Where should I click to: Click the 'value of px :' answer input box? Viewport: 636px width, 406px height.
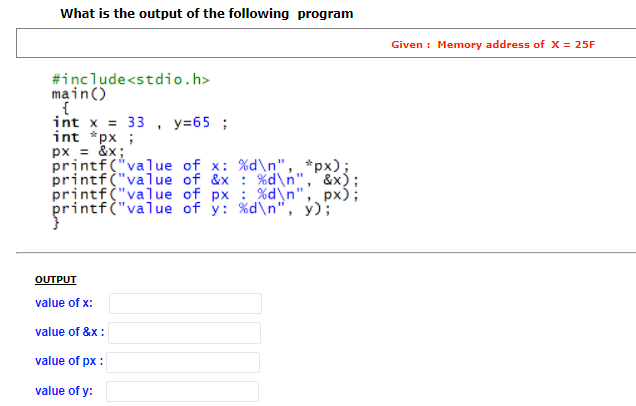pyautogui.click(x=183, y=362)
